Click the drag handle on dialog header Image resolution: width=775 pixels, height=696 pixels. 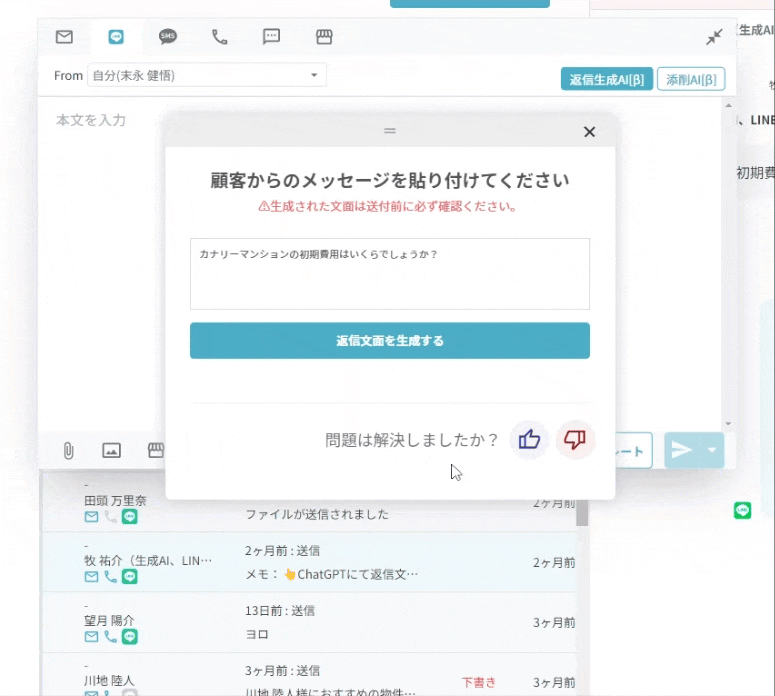click(x=390, y=131)
